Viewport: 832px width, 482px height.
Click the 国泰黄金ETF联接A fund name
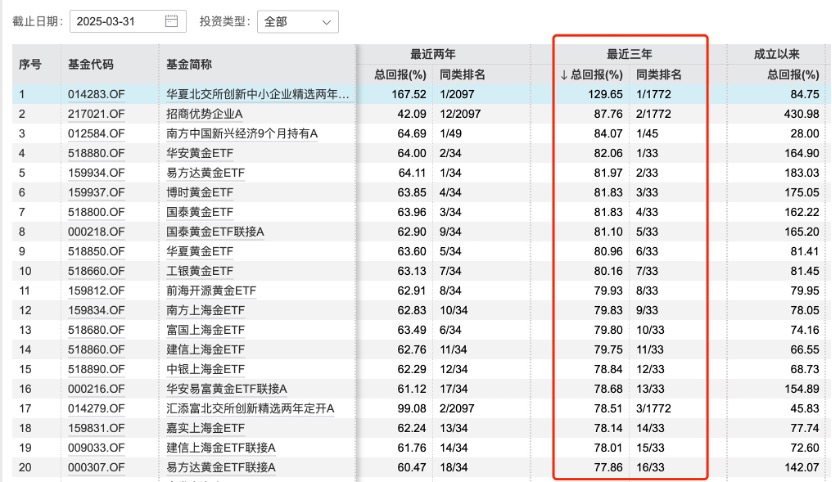217,232
